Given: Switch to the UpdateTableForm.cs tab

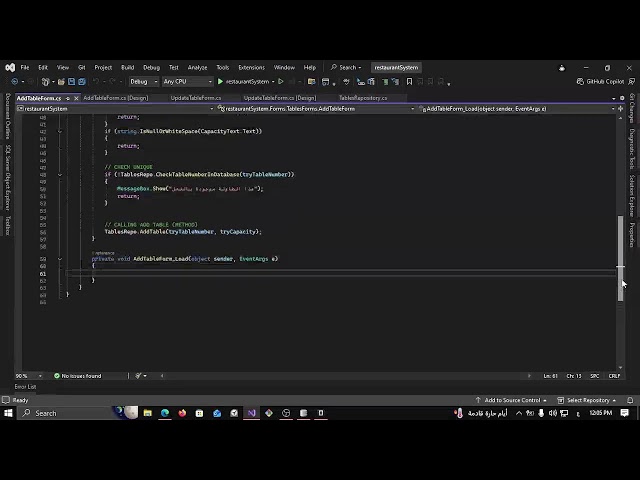Looking at the screenshot, I should pos(196,98).
